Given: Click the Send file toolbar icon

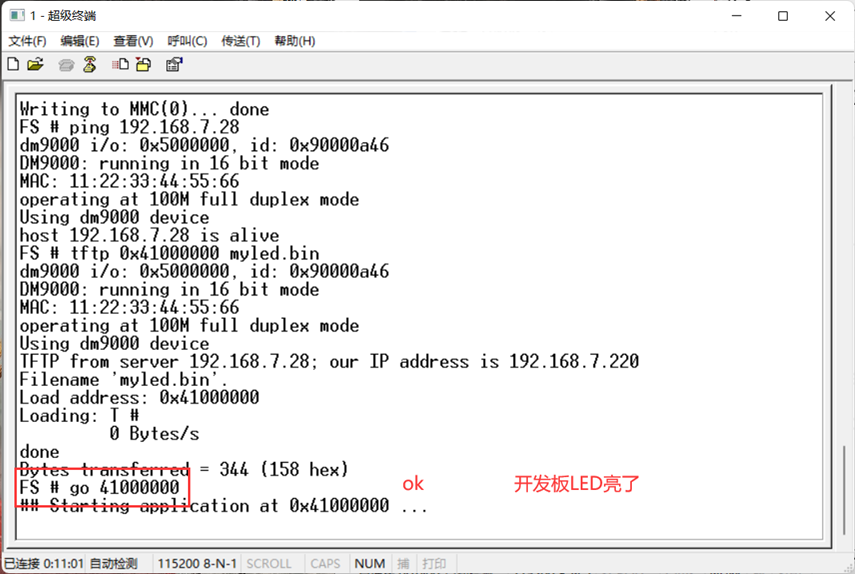Looking at the screenshot, I should click(x=120, y=64).
